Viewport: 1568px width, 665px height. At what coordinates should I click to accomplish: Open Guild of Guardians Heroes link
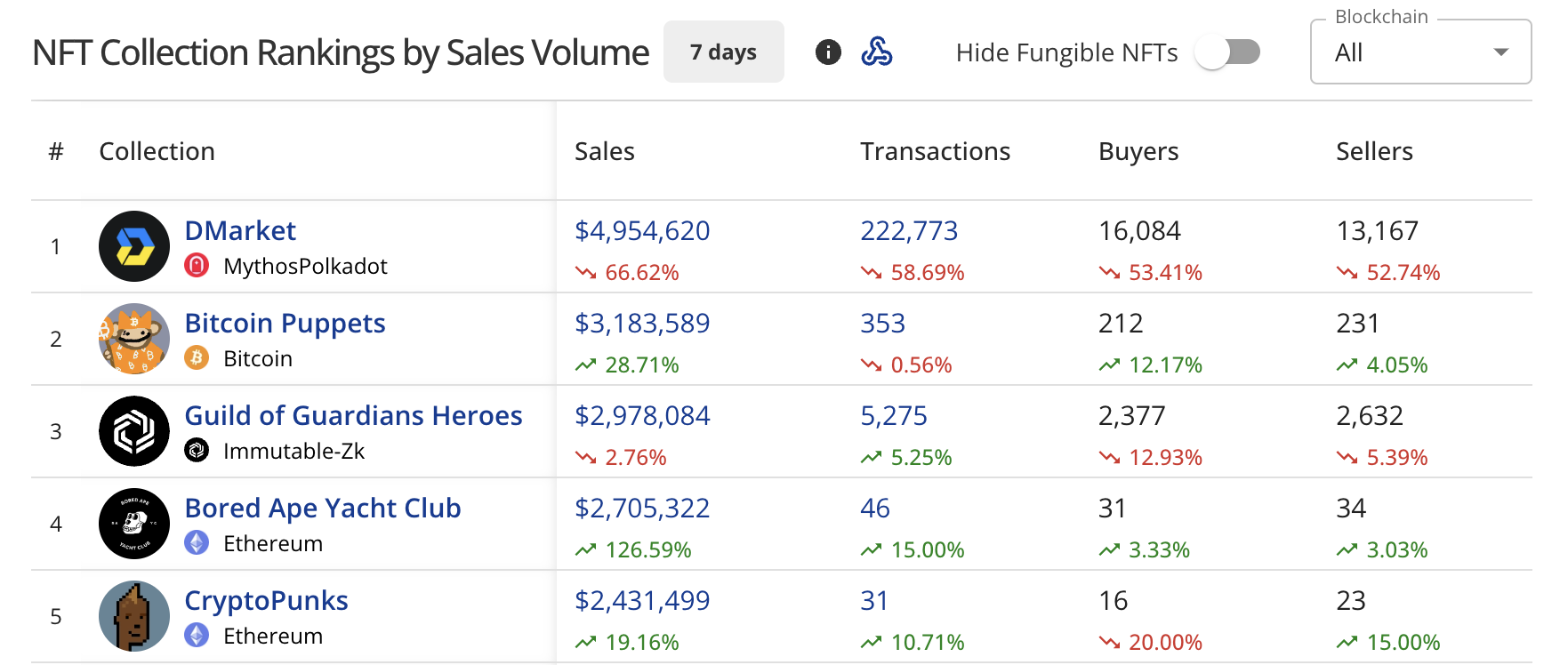tap(353, 415)
